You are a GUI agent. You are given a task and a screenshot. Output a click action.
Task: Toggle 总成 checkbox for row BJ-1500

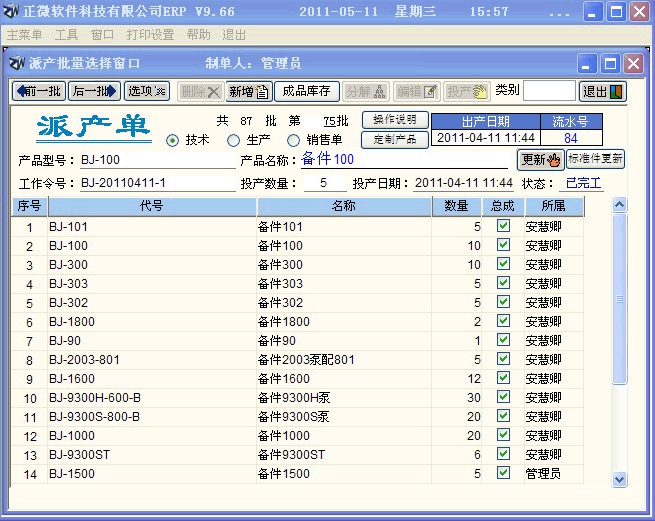pyautogui.click(x=503, y=473)
